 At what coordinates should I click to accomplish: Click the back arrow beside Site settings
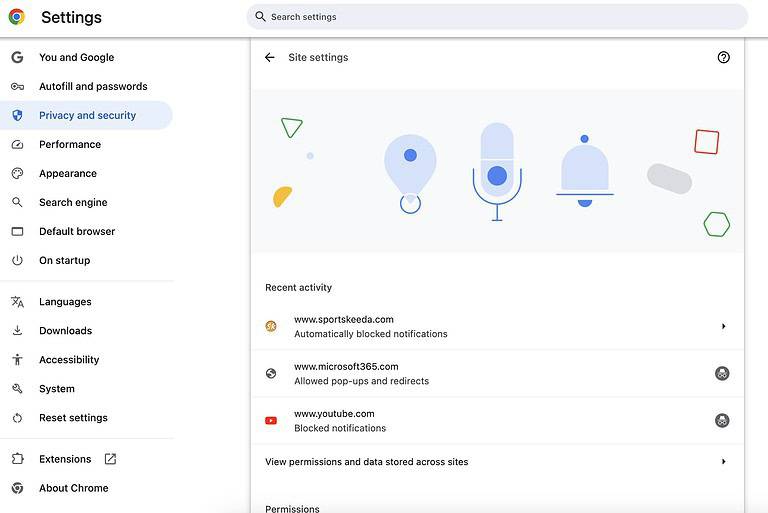tap(269, 58)
